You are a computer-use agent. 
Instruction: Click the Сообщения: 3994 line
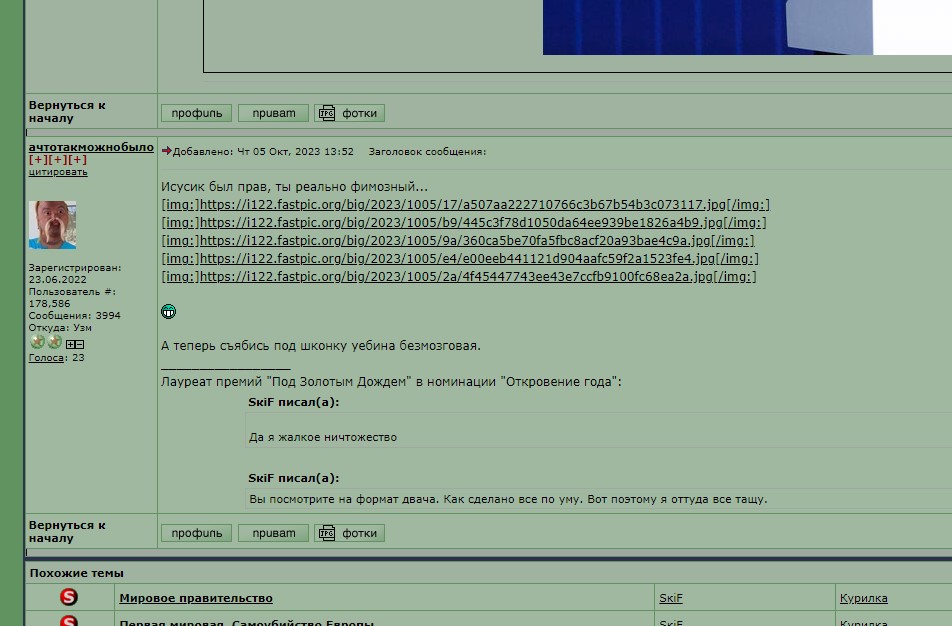(75, 316)
